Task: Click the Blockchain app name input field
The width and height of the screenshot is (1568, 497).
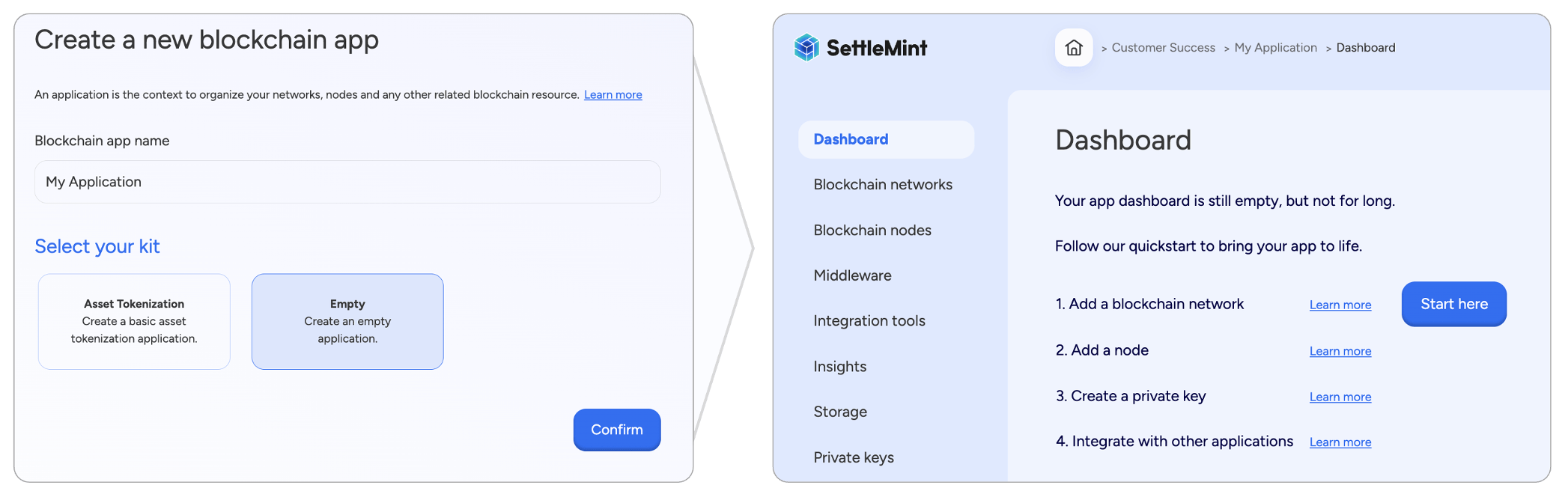Action: click(347, 182)
